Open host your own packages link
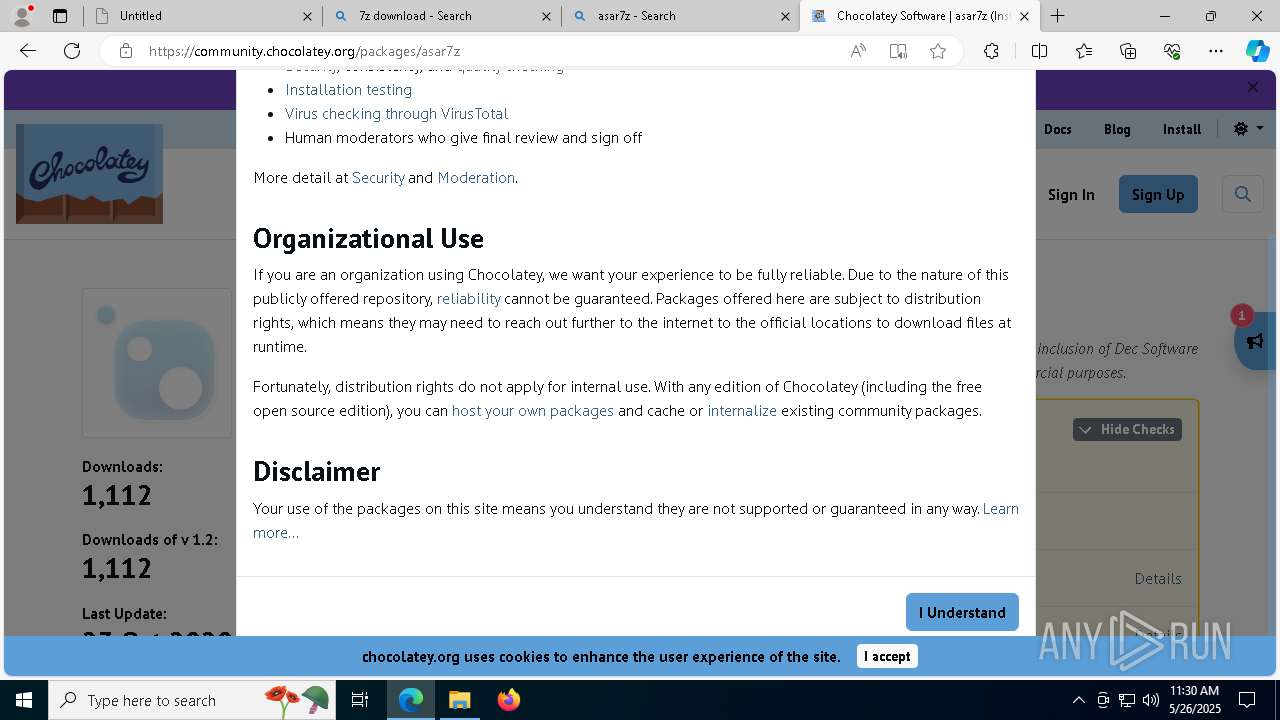 pyautogui.click(x=533, y=410)
